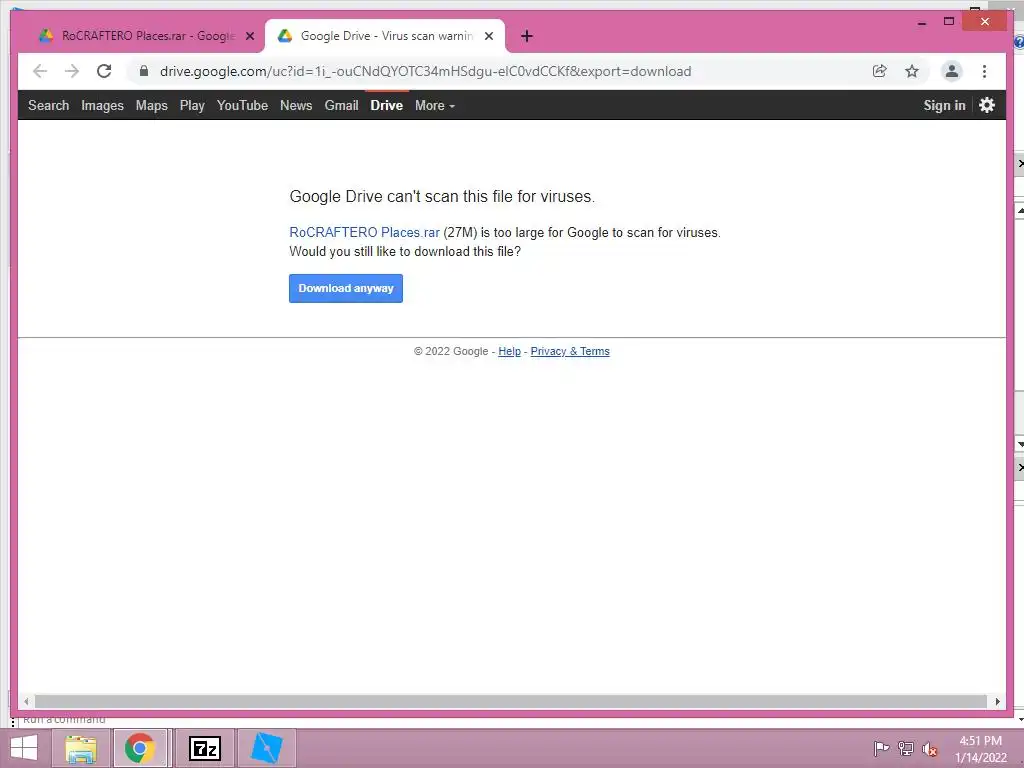Click the horizontal scrollbar track
The height and width of the screenshot is (768, 1024).
coord(511,701)
